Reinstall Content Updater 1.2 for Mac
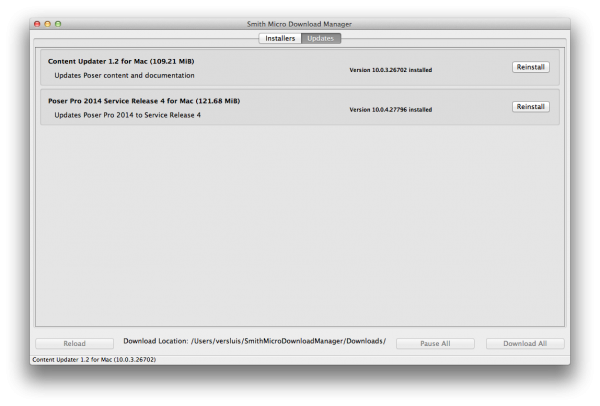600x406 pixels. click(531, 67)
